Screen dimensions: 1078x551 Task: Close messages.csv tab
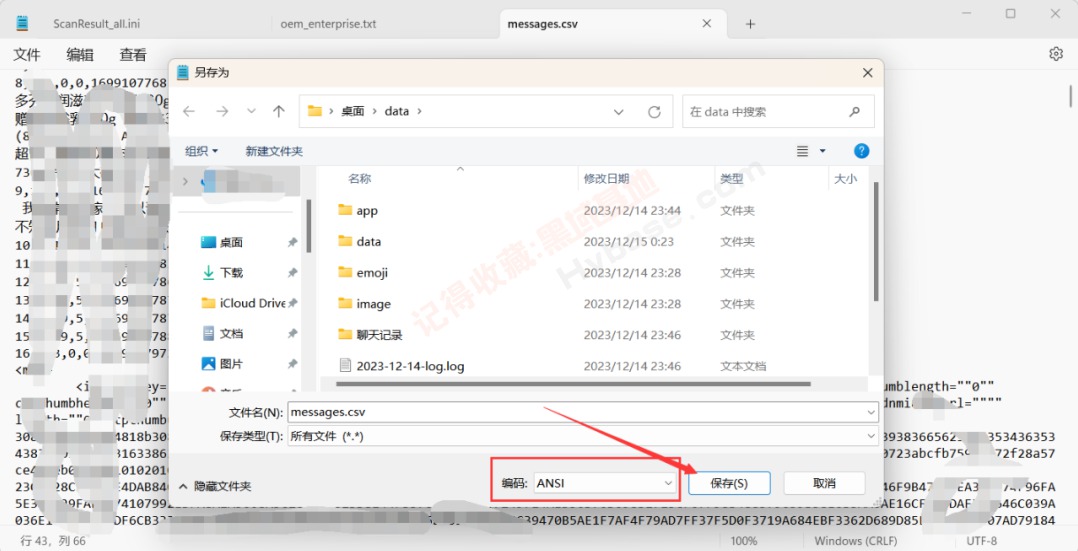pyautogui.click(x=707, y=23)
